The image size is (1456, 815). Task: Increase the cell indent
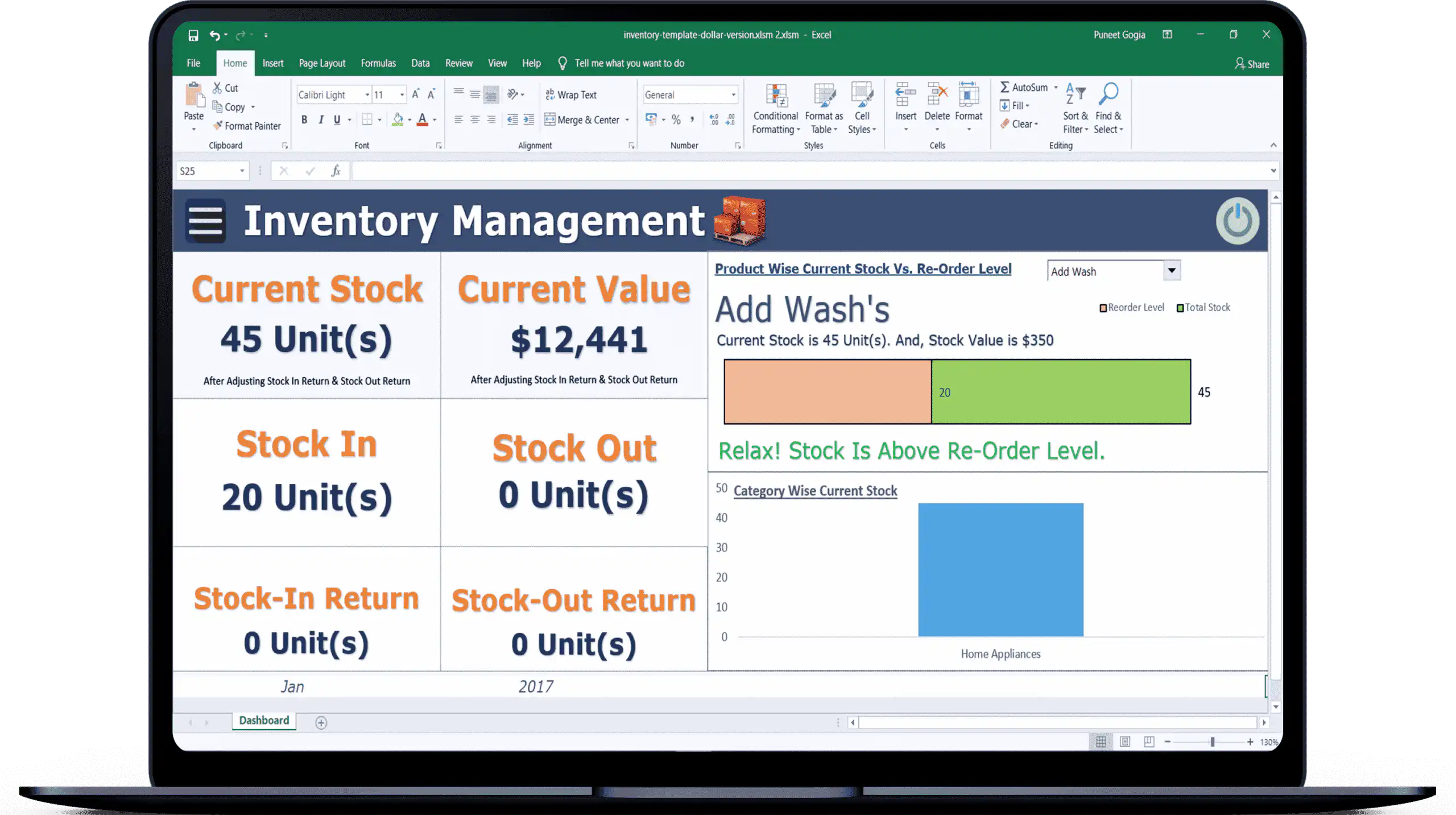[x=529, y=119]
